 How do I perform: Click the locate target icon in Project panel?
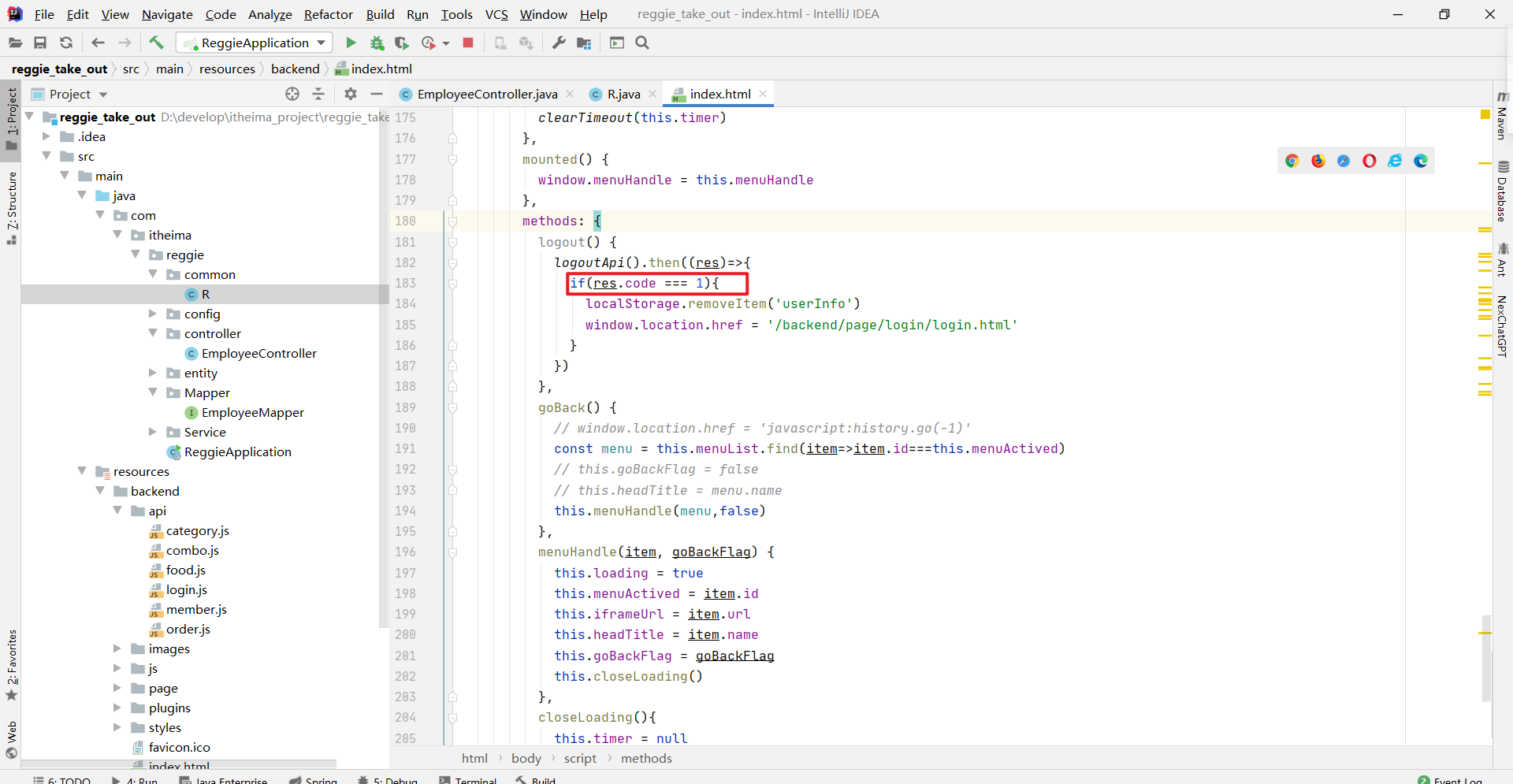292,94
